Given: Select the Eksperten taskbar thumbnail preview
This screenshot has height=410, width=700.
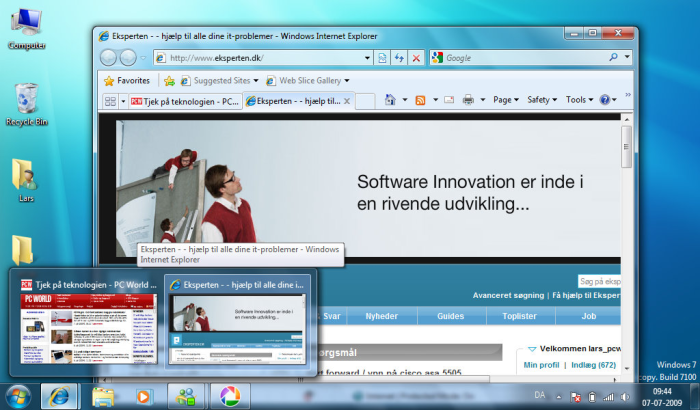Looking at the screenshot, I should click(238, 322).
